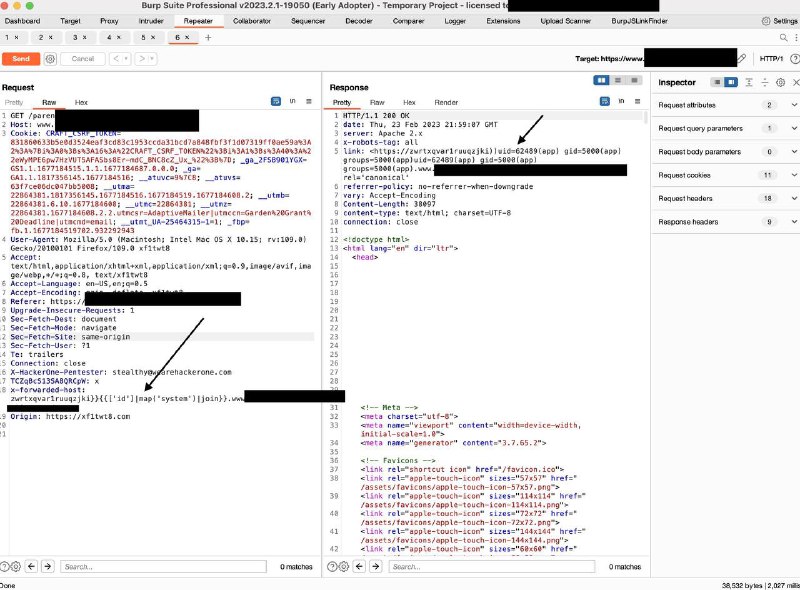Viewport: 800px width, 590px height.
Task: Click the Cancel button
Action: (x=83, y=59)
